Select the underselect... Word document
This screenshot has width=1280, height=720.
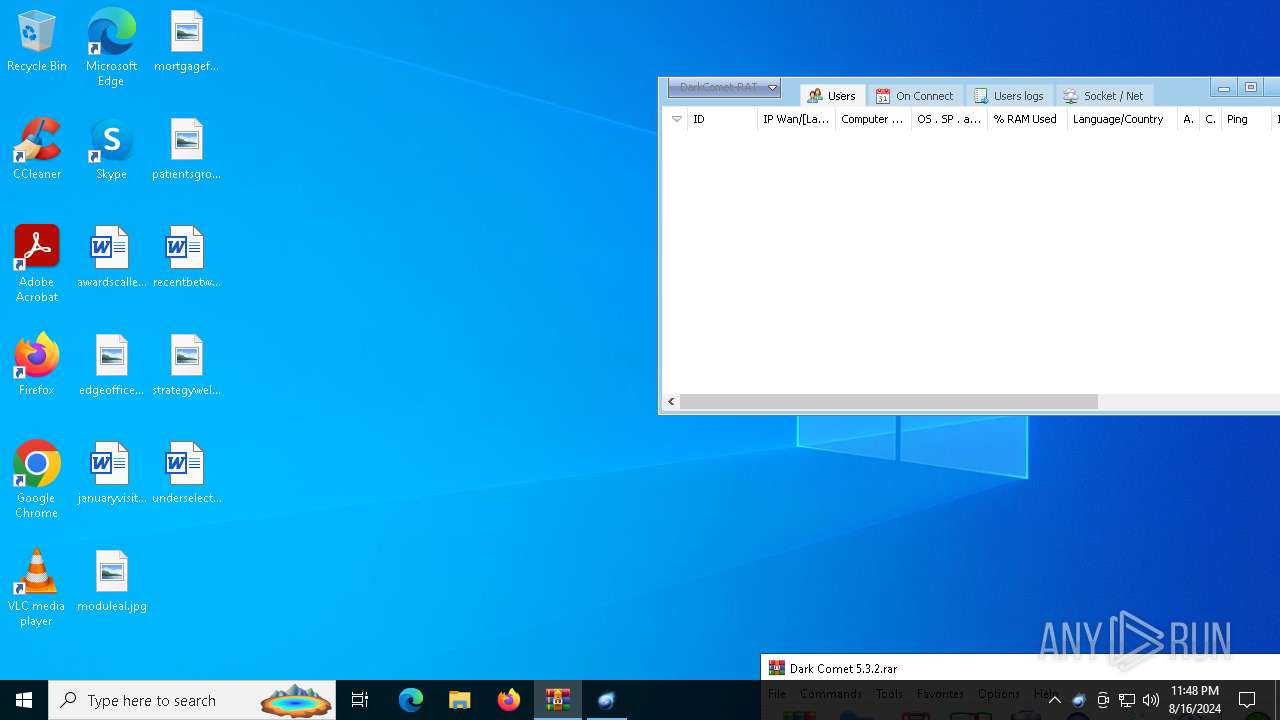pos(186,474)
